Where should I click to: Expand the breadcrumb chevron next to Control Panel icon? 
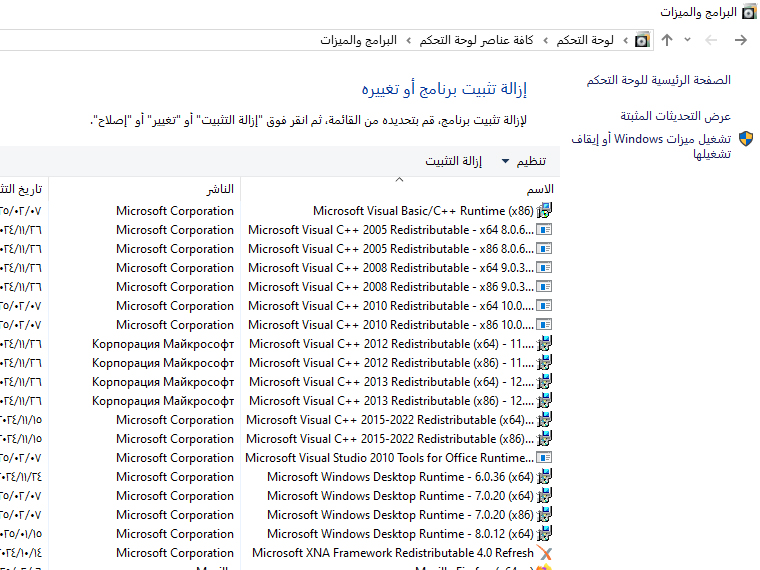pos(626,40)
